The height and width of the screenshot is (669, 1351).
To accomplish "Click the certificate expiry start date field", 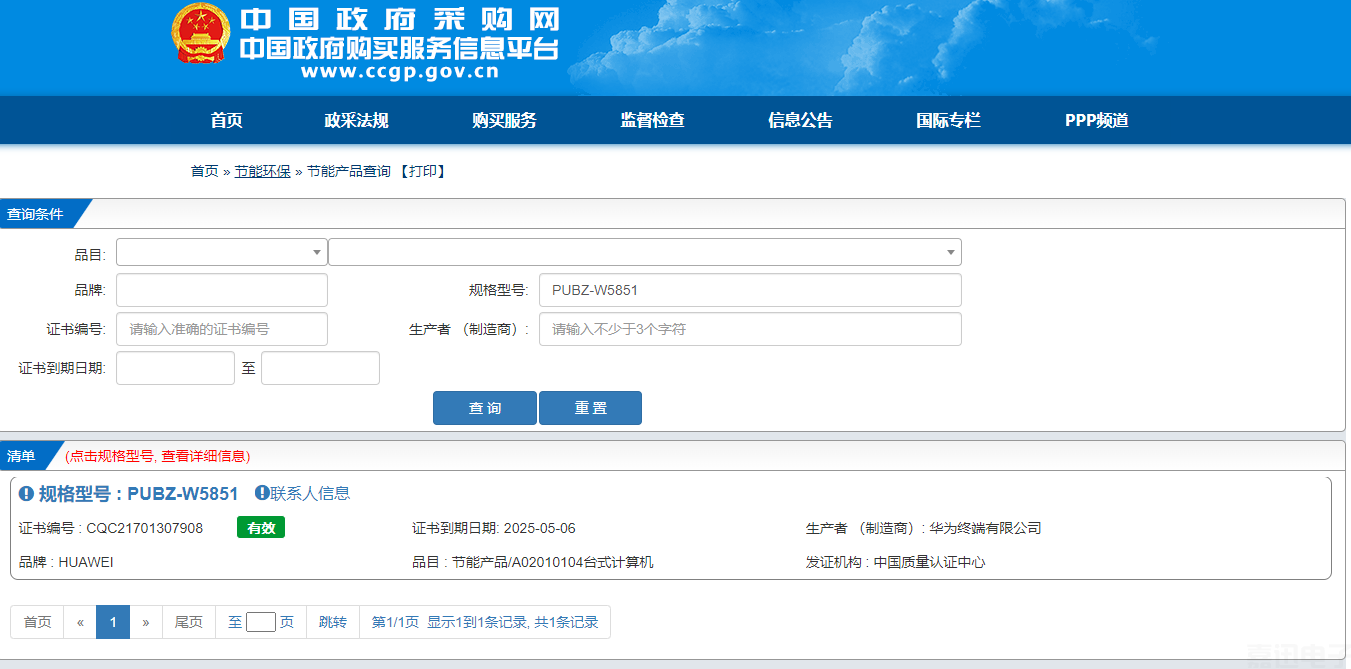I will pos(175,368).
